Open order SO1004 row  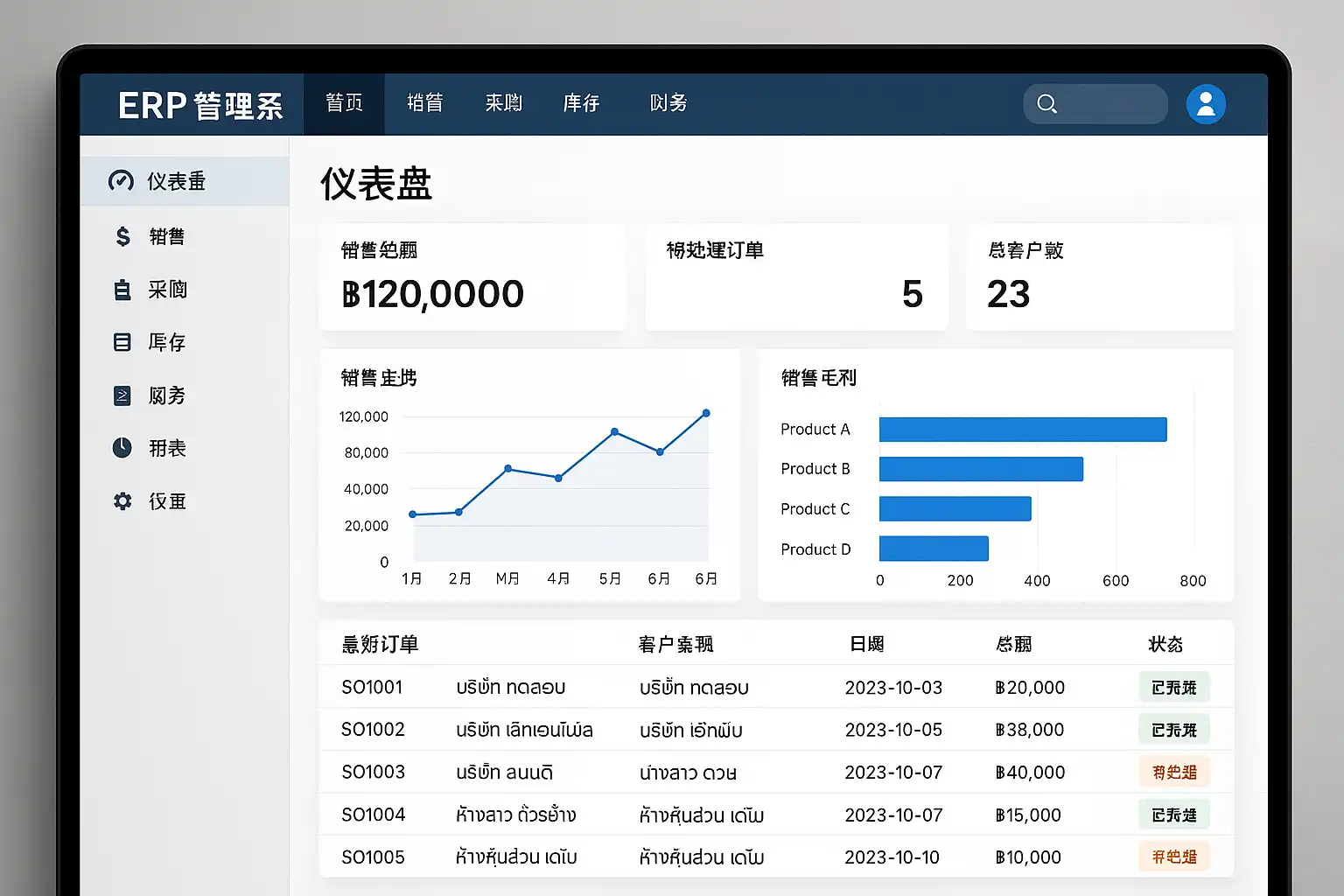pos(373,815)
